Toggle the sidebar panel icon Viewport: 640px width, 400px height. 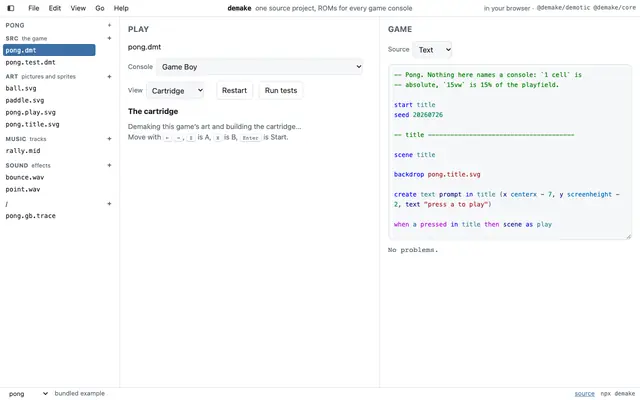point(11,8)
